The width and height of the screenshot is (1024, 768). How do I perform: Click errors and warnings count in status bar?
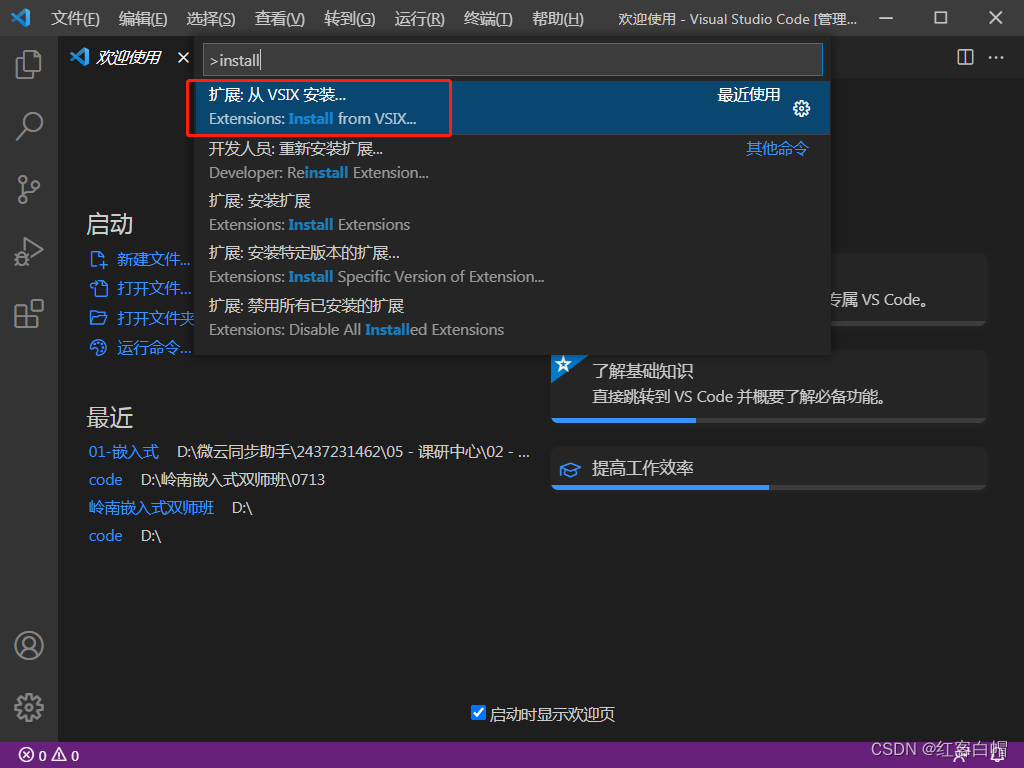[50, 755]
